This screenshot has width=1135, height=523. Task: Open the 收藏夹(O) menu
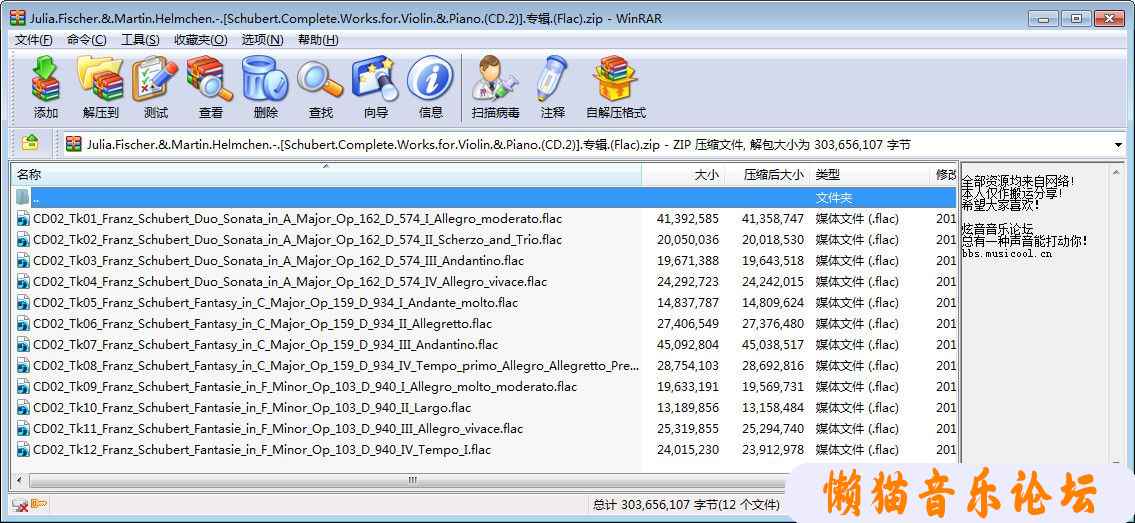coord(201,40)
